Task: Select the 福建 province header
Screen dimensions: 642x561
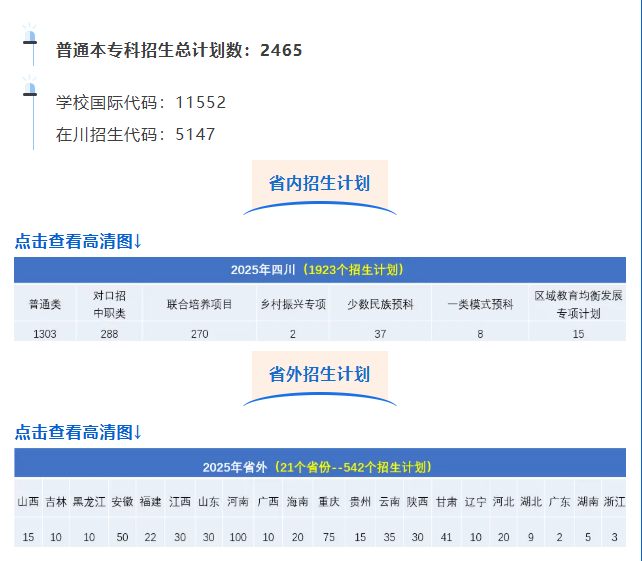Action: click(x=150, y=502)
